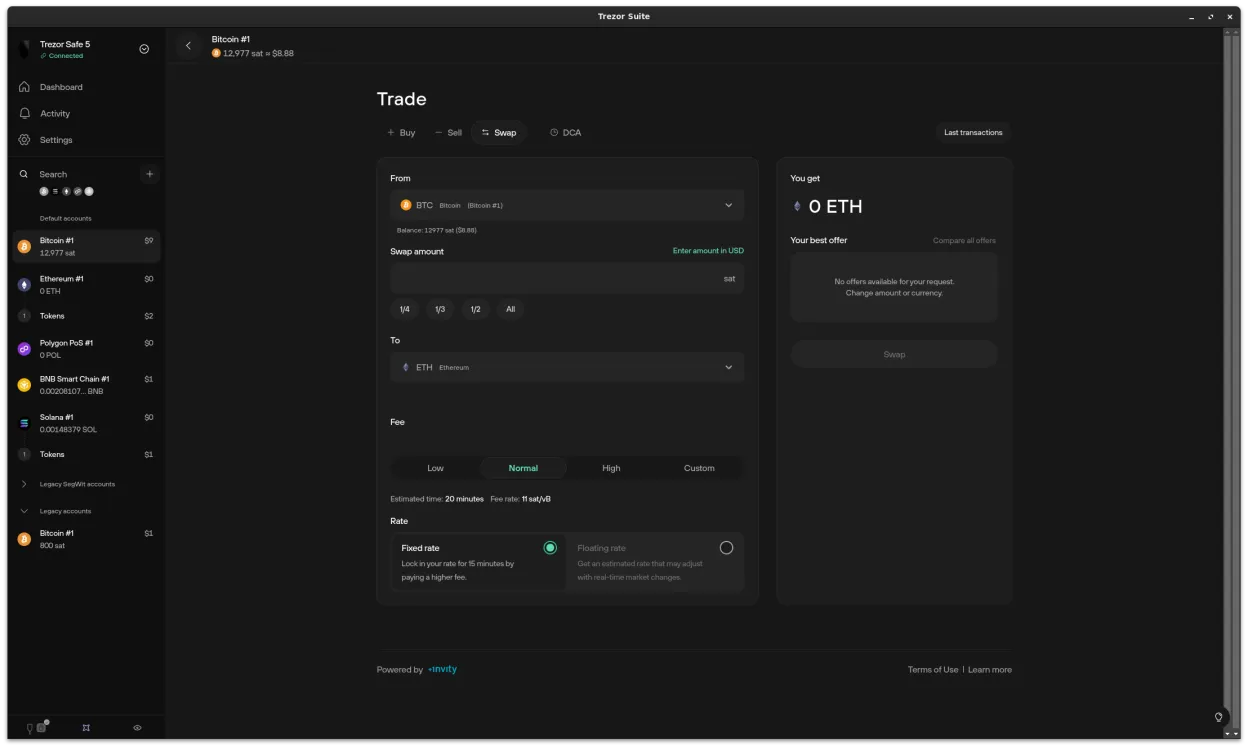Viewport: 1248px width, 748px height.
Task: Open the BTC source currency dropdown
Action: point(566,205)
